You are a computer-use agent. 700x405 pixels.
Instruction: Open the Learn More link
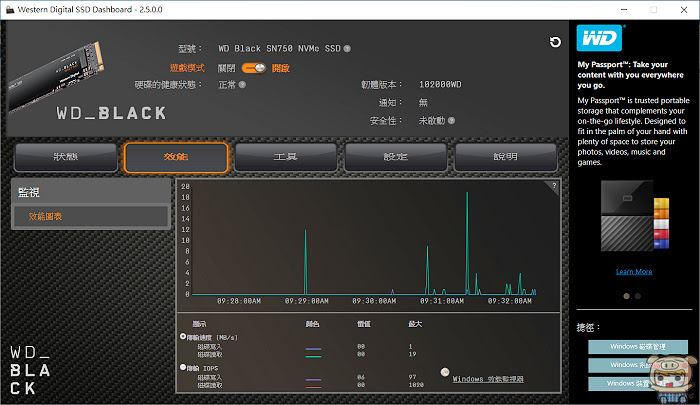point(634,271)
